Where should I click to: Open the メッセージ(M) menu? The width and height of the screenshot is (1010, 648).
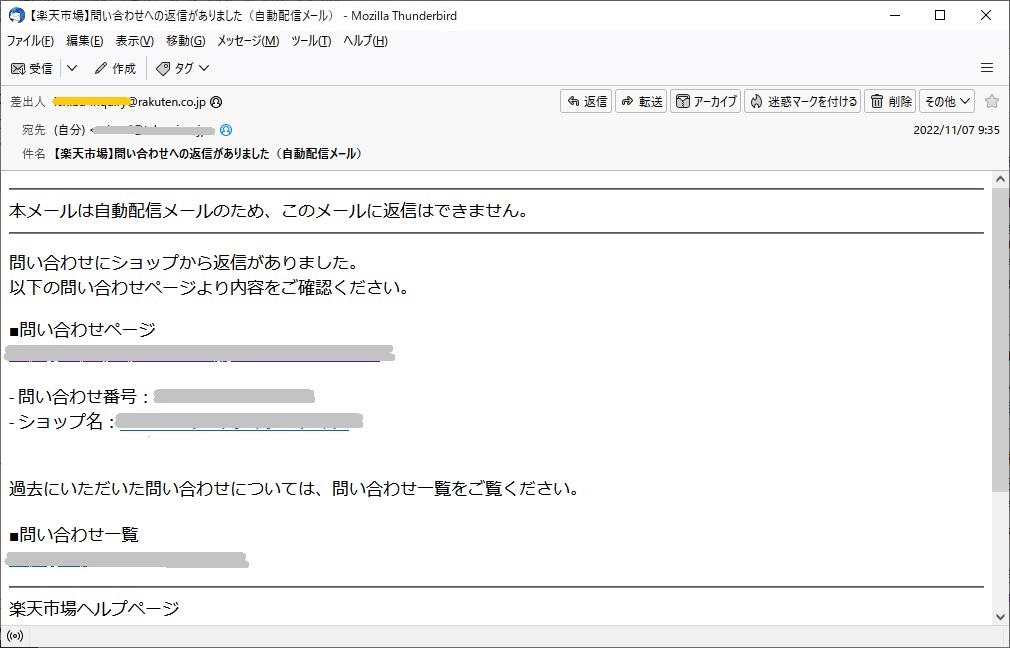click(247, 41)
